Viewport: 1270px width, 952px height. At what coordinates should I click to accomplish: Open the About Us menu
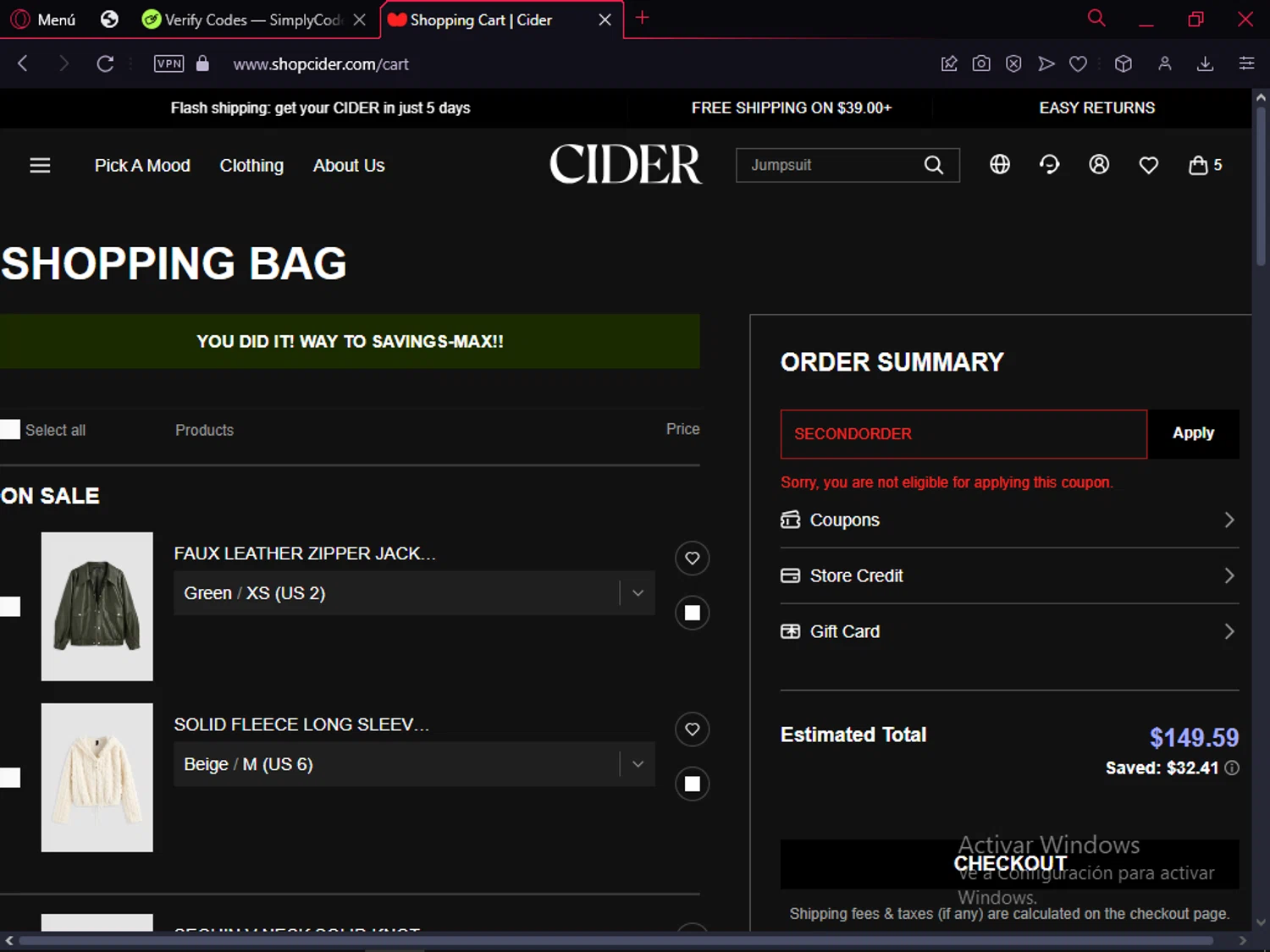click(x=349, y=166)
